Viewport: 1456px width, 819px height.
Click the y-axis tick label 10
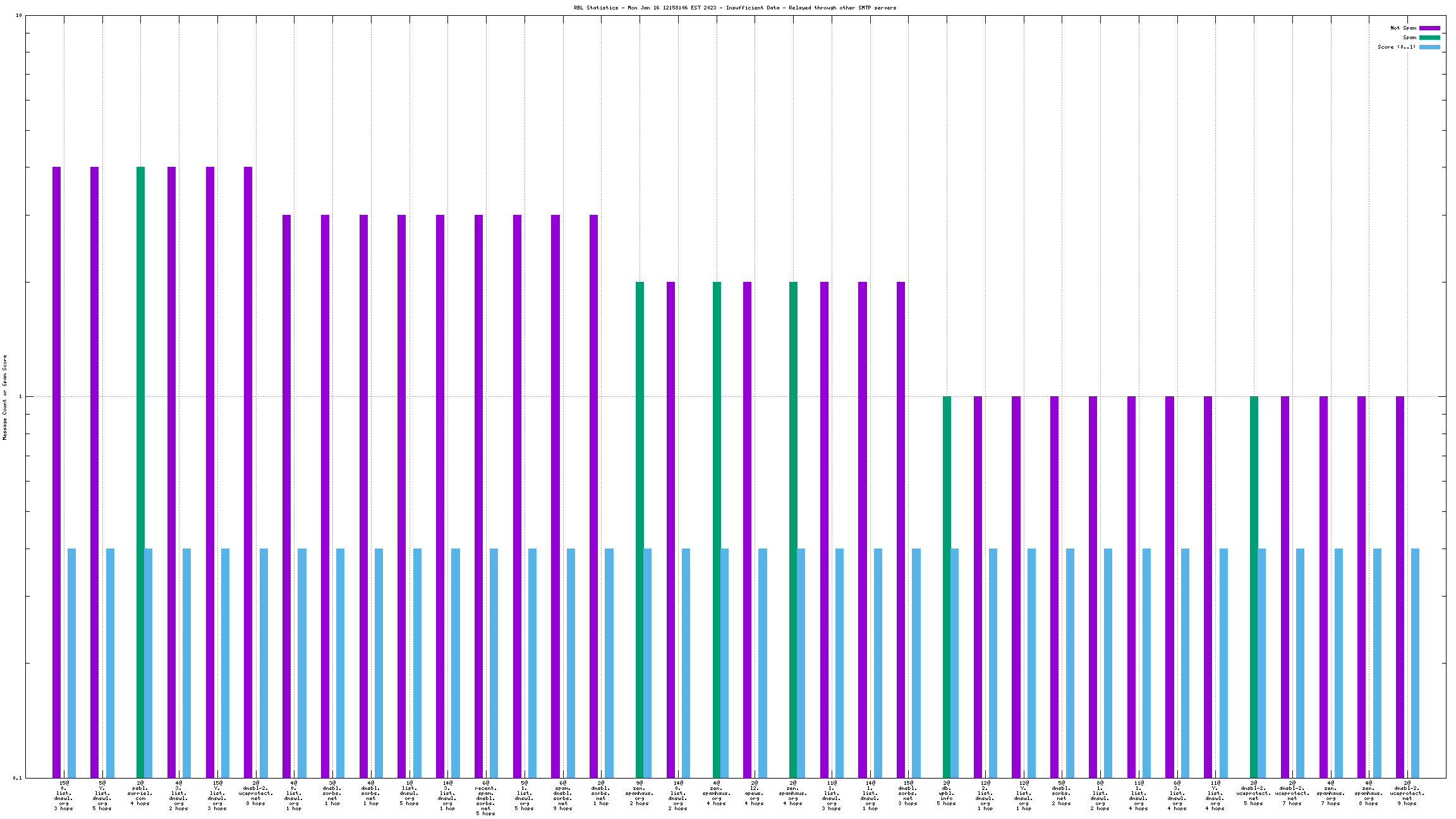(x=18, y=15)
